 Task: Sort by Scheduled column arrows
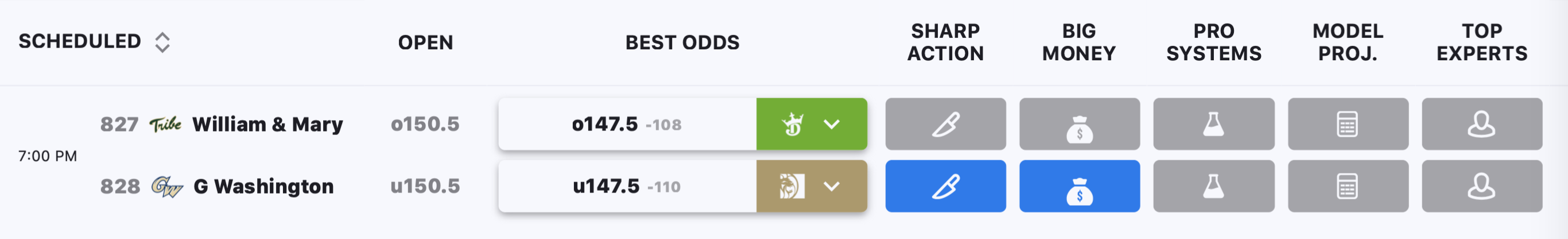[x=162, y=42]
